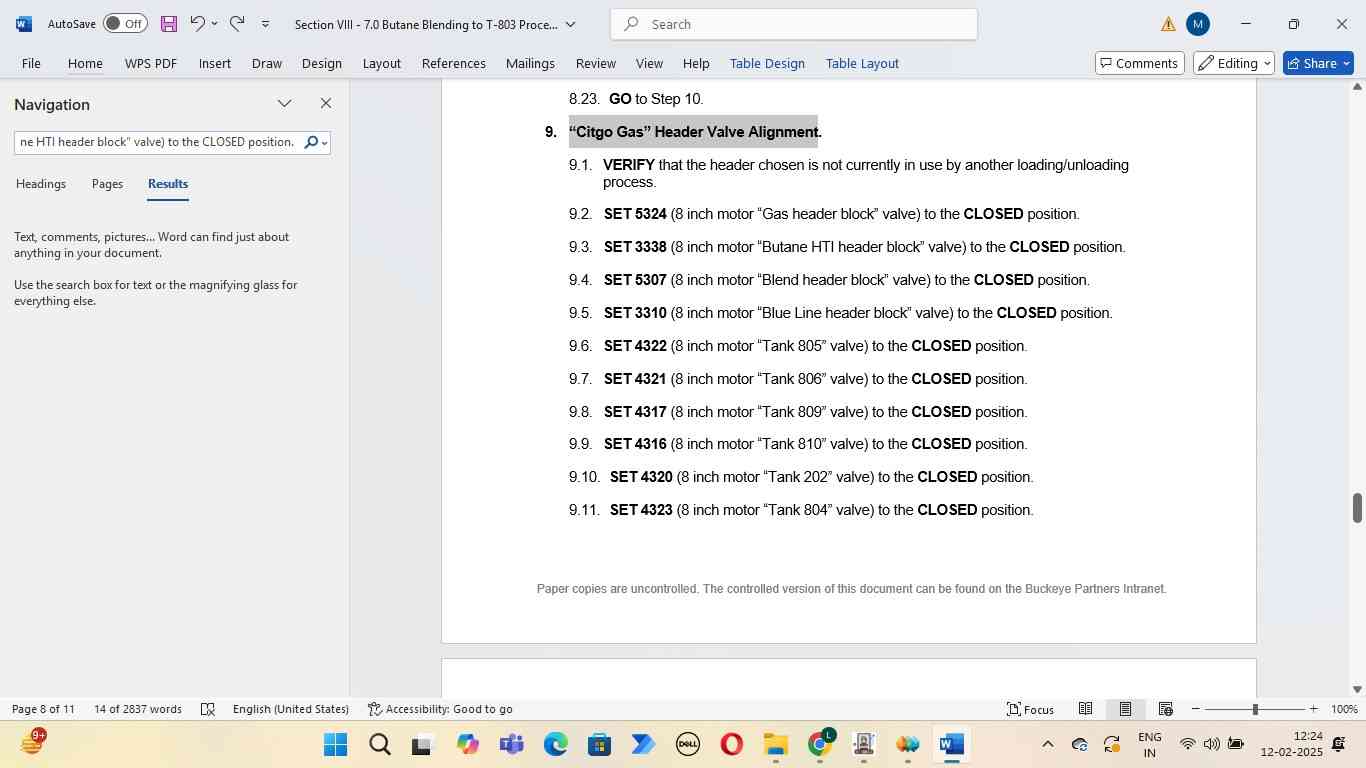This screenshot has width=1366, height=768.
Task: Click English (United States) language indicator
Action: pyautogui.click(x=291, y=709)
